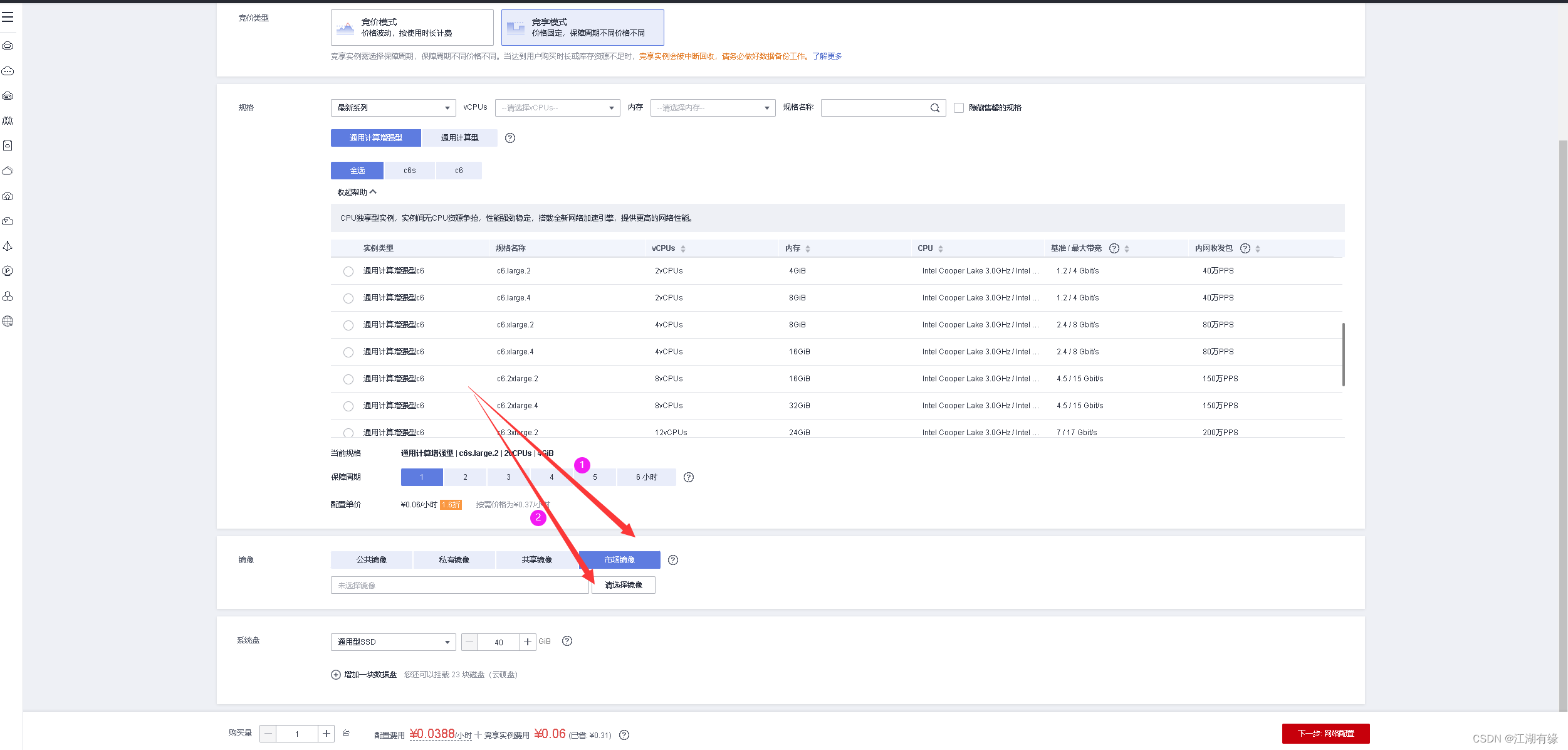Click help icon beside 竞享实例费用 price
The image size is (1568, 750).
point(624,735)
